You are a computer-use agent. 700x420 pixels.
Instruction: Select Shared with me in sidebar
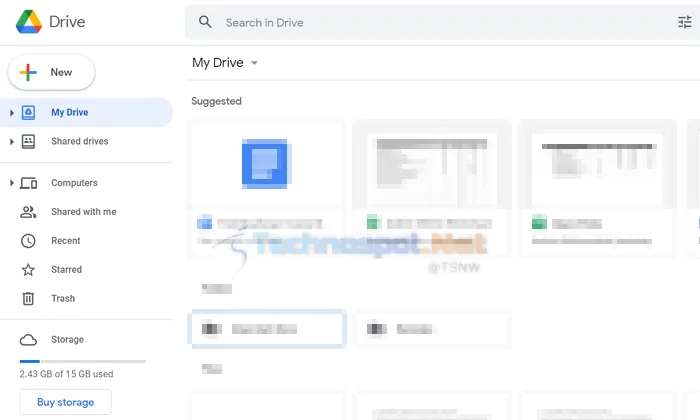pos(83,212)
